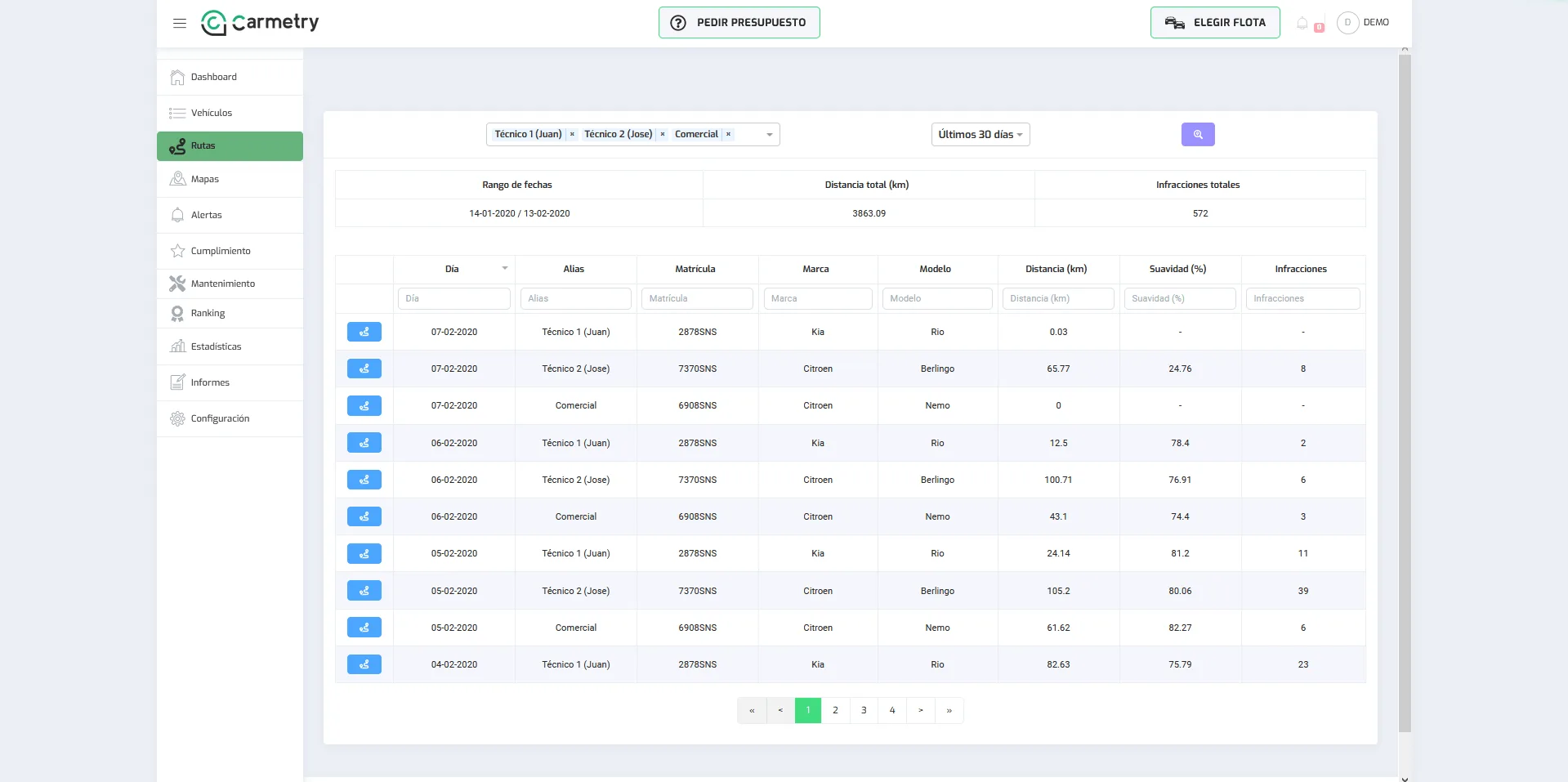Open Mantenimiento in sidebar
Image resolution: width=1568 pixels, height=782 pixels.
(230, 284)
